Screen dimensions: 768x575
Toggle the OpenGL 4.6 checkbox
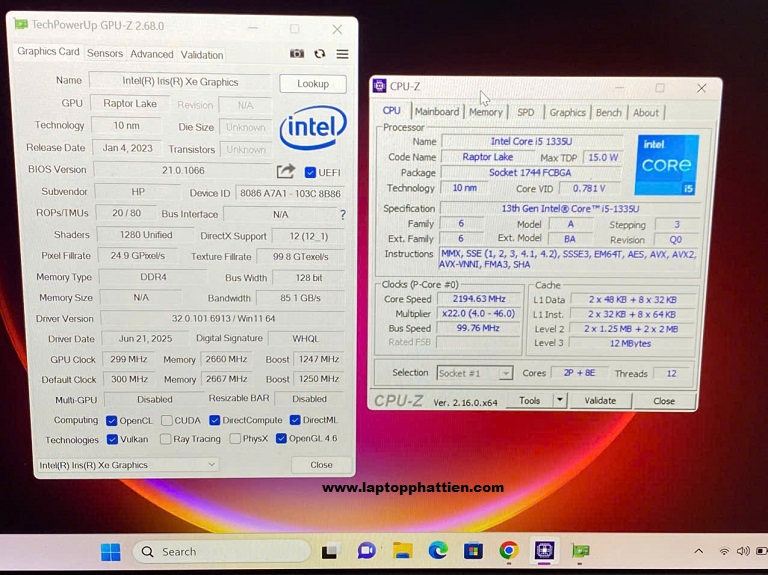(281, 438)
